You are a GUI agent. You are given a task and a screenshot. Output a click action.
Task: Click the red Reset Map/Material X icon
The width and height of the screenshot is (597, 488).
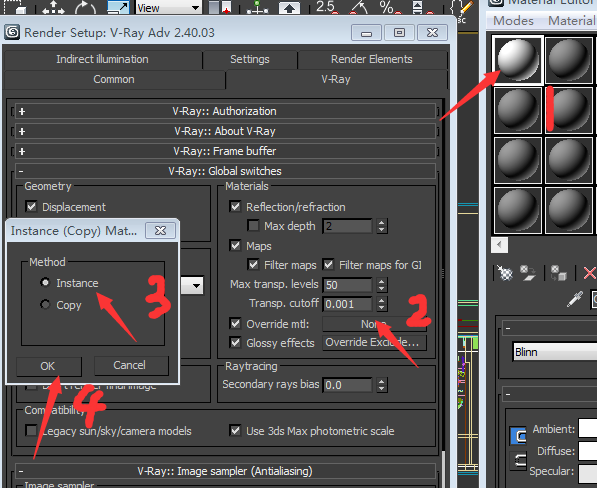(x=589, y=273)
